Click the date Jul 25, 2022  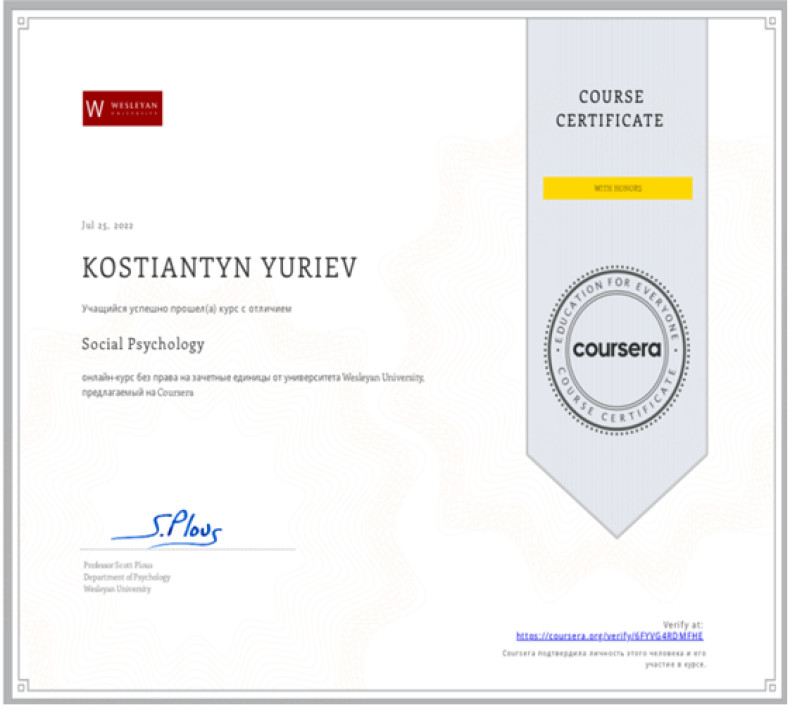point(107,224)
